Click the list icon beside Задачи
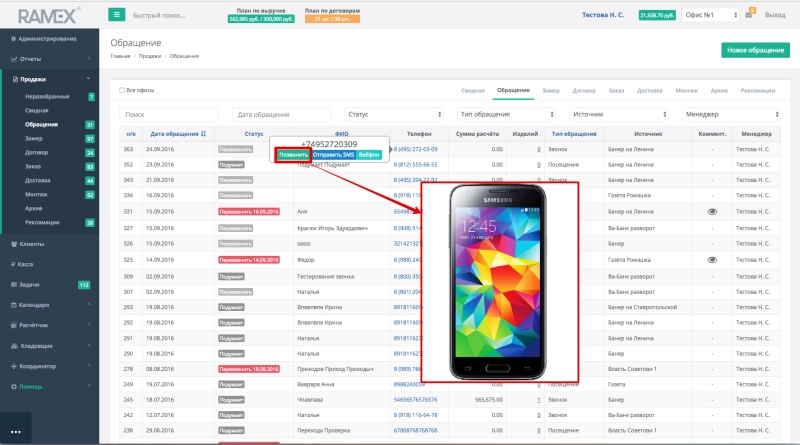Screen dimensions: 800x445 14,285
